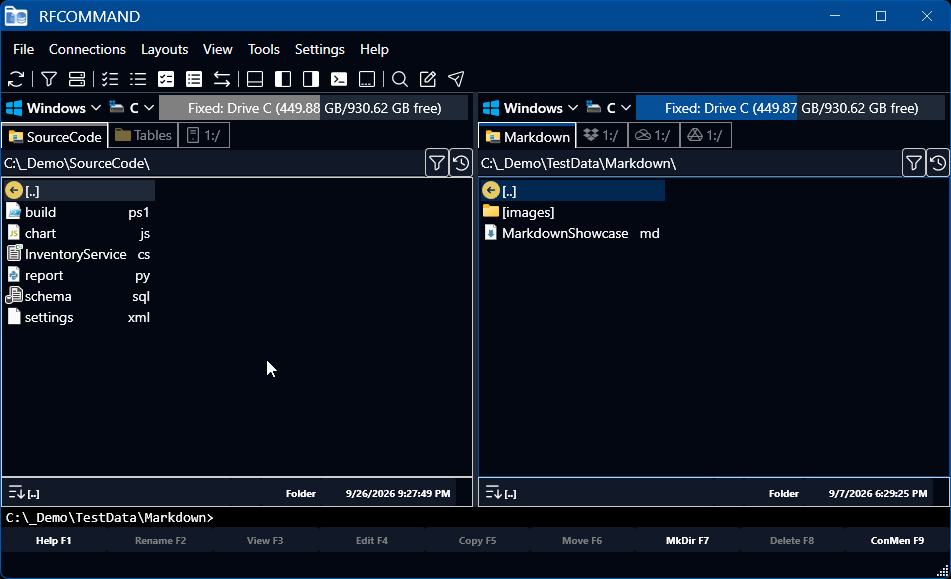Select the SourceCode tab
The height and width of the screenshot is (579, 951).
pyautogui.click(x=55, y=136)
